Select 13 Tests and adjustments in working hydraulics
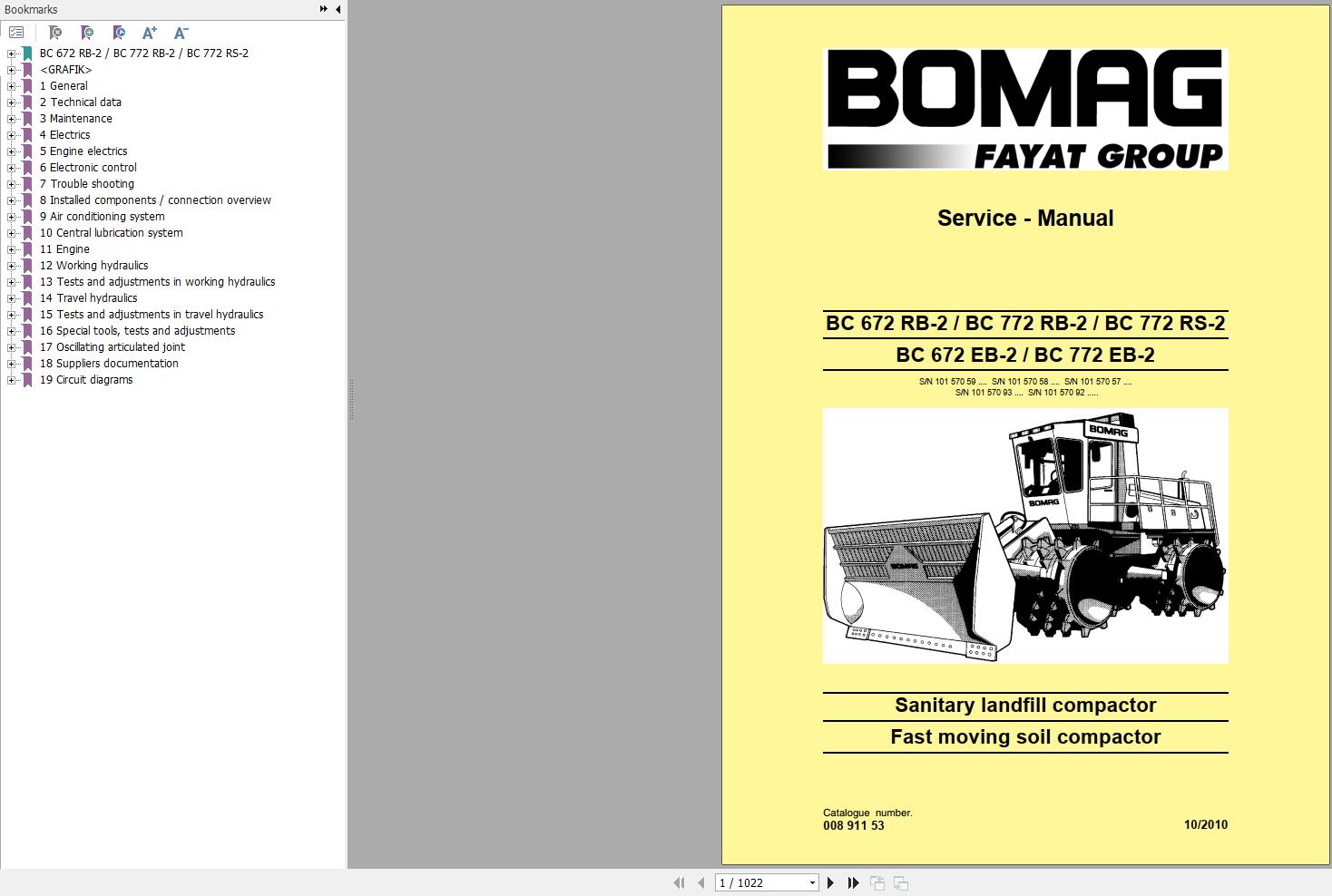 tap(158, 282)
